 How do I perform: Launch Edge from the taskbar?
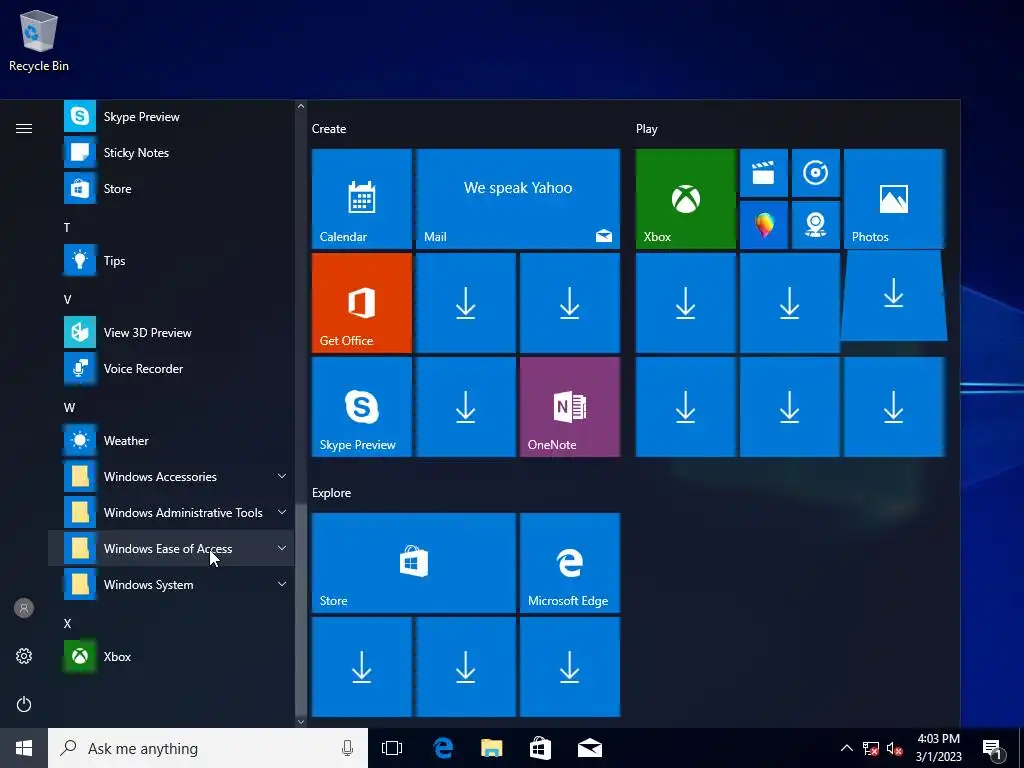(x=443, y=748)
